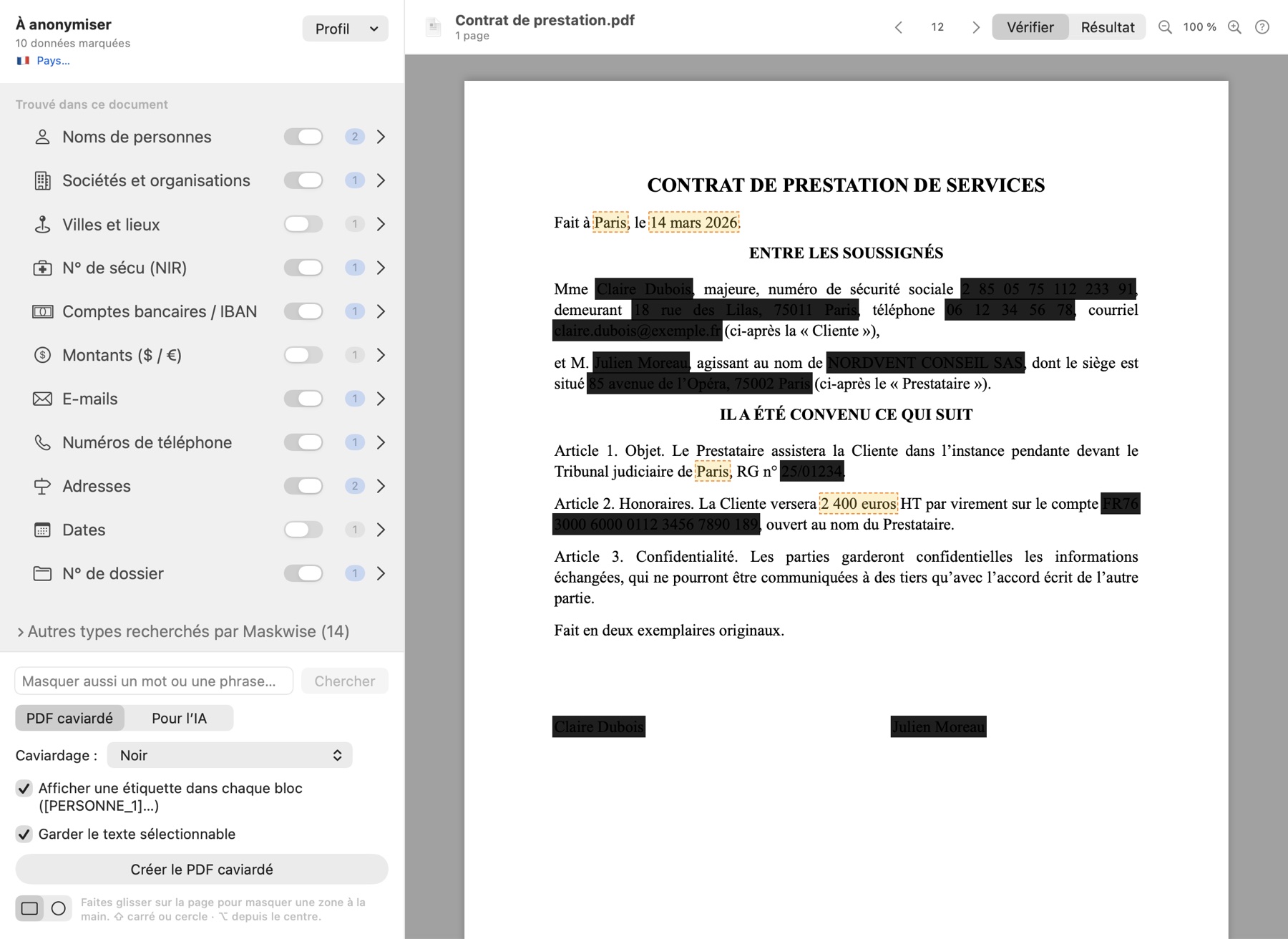Click the dollar coin icon for Montants

tap(42, 355)
